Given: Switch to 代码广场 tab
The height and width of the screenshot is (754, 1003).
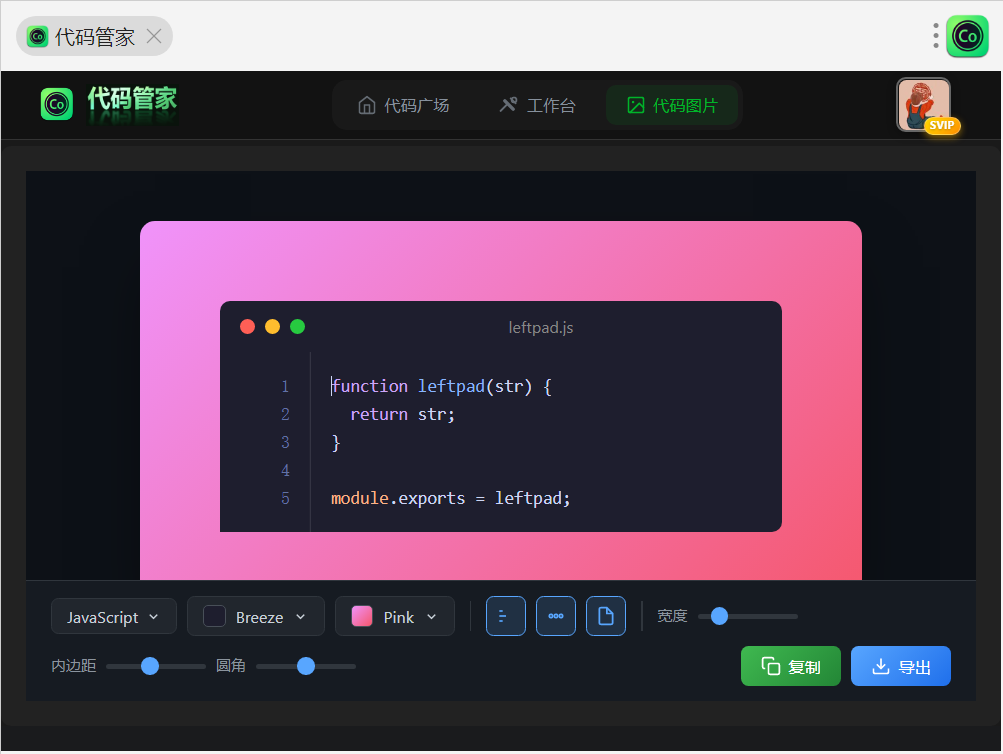Looking at the screenshot, I should (404, 105).
